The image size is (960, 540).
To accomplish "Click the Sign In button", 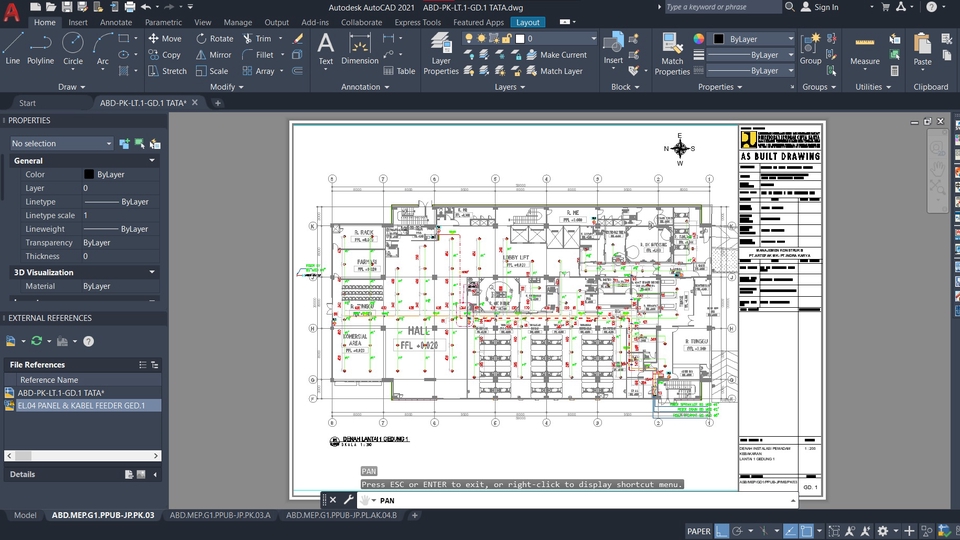I will [826, 7].
